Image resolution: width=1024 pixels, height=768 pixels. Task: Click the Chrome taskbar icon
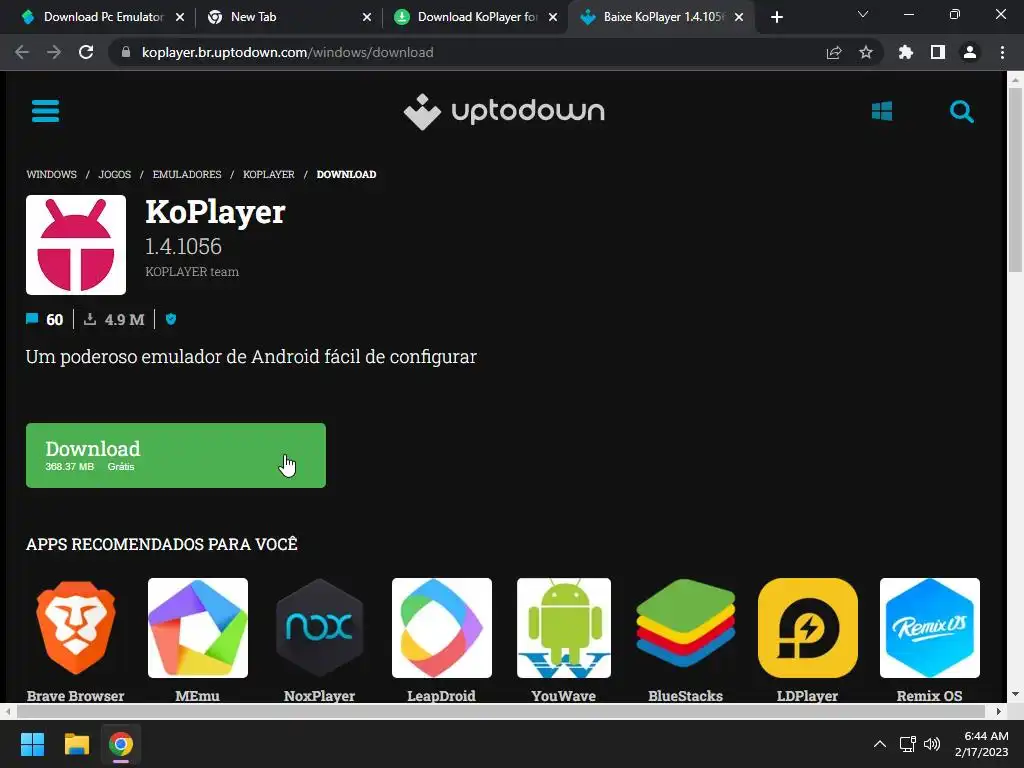(121, 744)
